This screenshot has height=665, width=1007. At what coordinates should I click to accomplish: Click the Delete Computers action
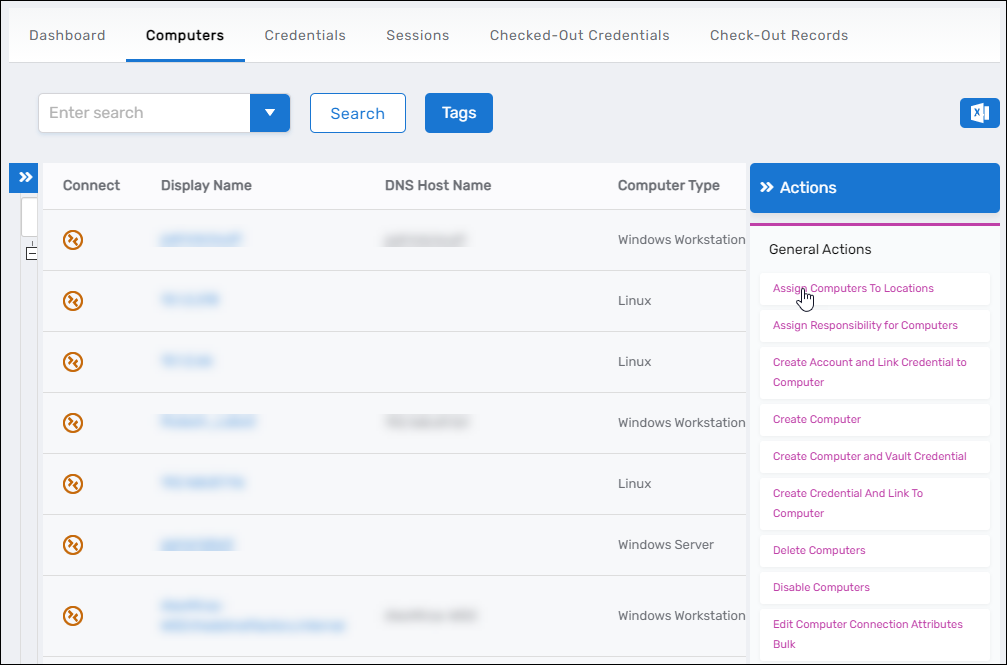pyautogui.click(x=819, y=550)
